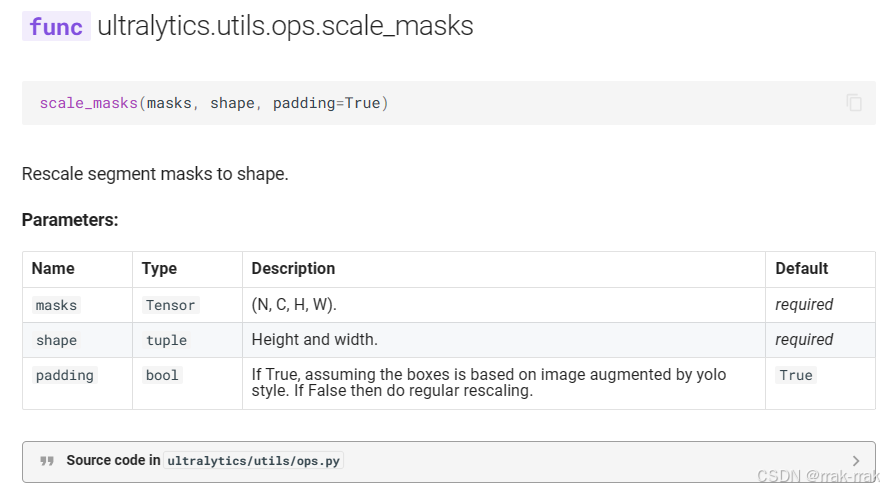The width and height of the screenshot is (884, 491).
Task: Click the Description column header
Action: (x=293, y=269)
